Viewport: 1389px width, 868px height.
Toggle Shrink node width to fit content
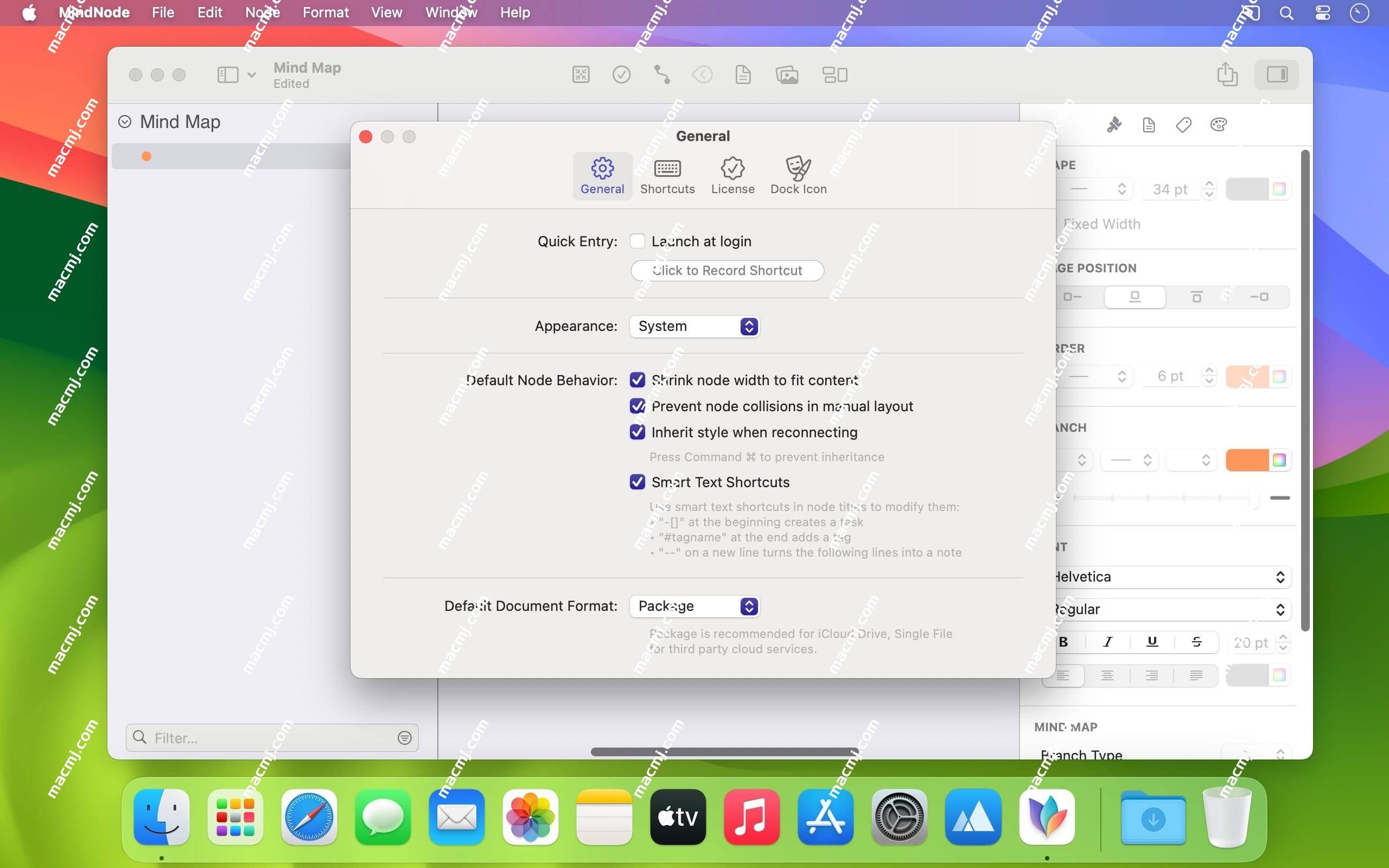[x=637, y=380]
